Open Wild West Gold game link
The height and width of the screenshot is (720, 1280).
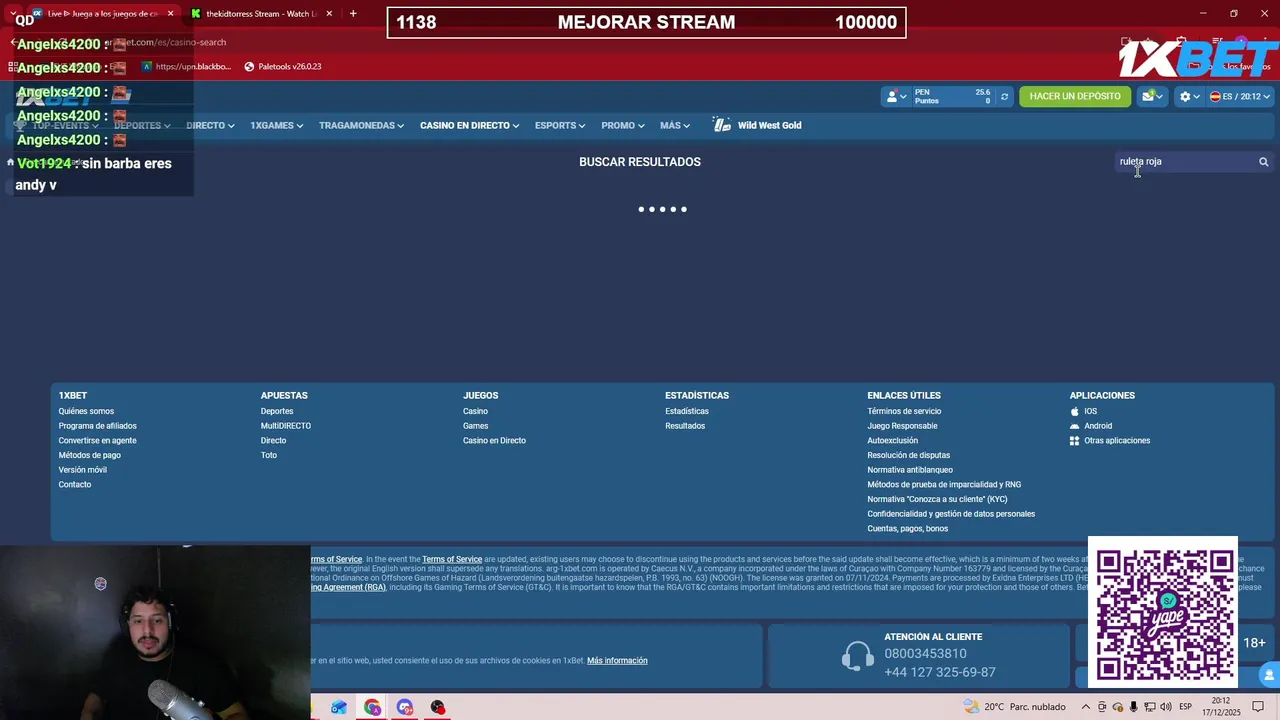tap(769, 126)
